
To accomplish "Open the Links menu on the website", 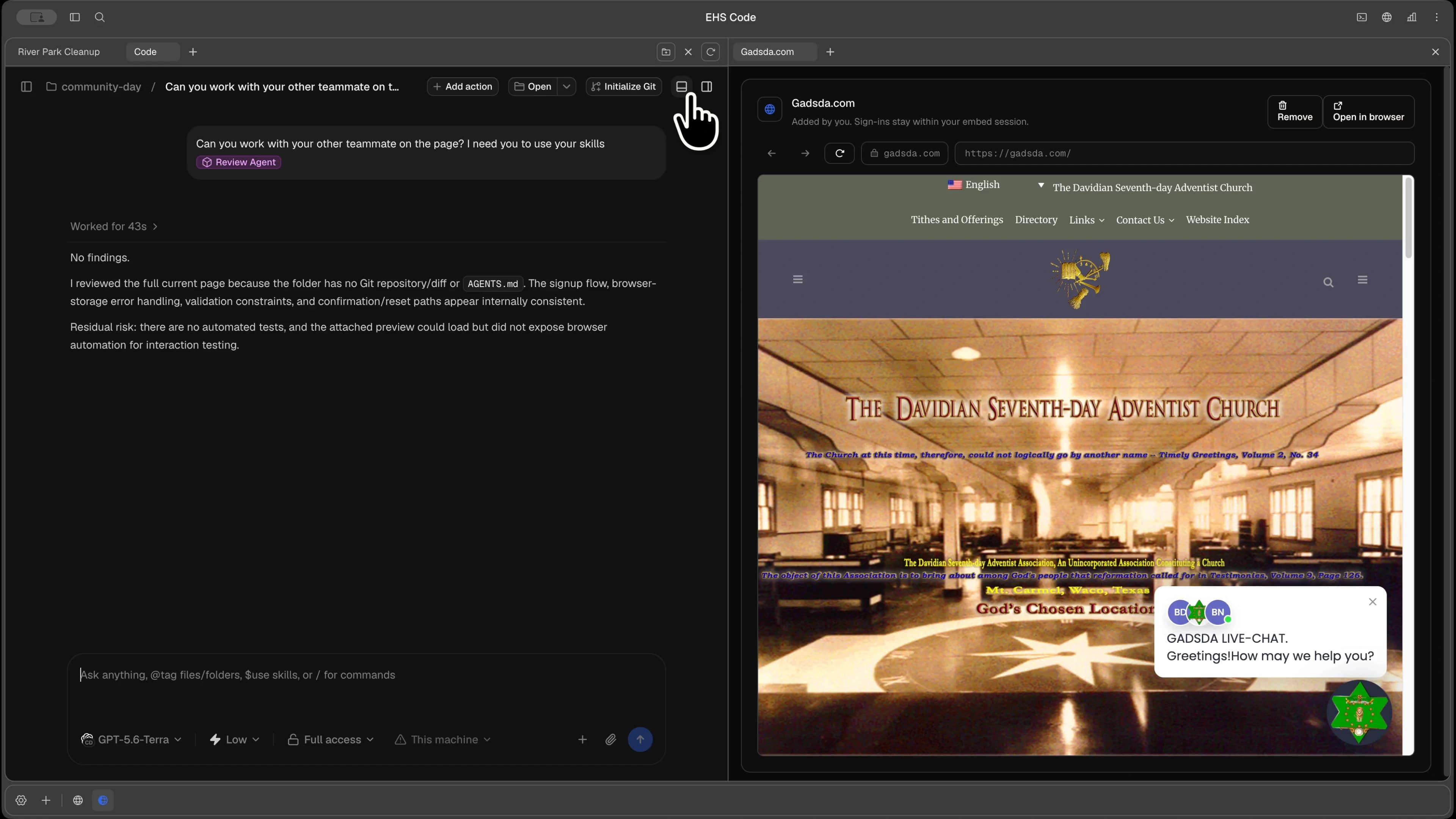I will coord(1086,220).
